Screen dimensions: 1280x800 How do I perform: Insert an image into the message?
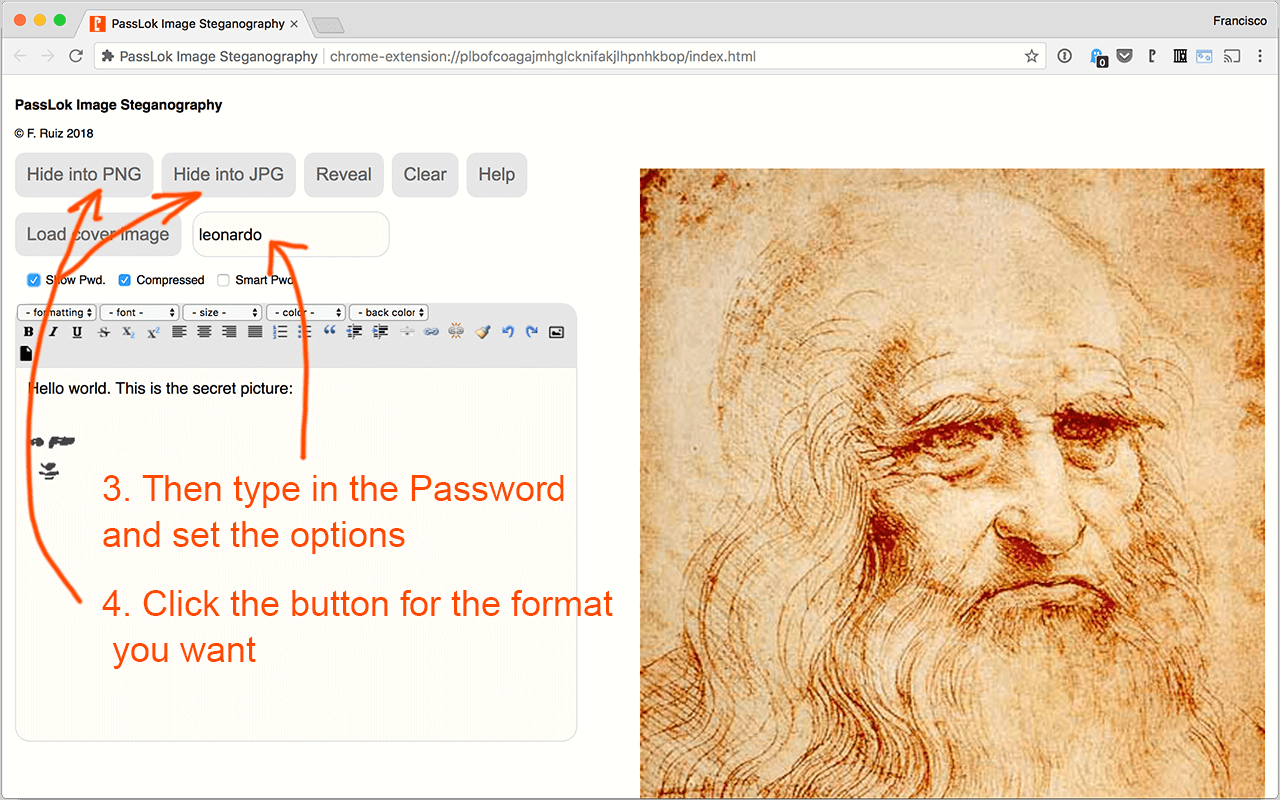557,332
